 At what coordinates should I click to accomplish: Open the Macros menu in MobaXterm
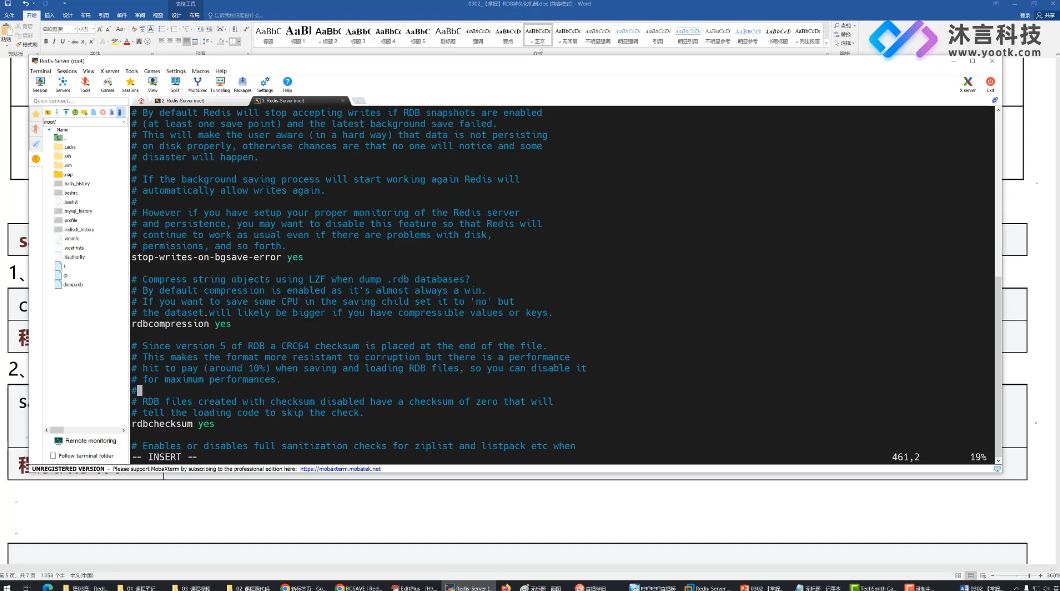pyautogui.click(x=200, y=70)
